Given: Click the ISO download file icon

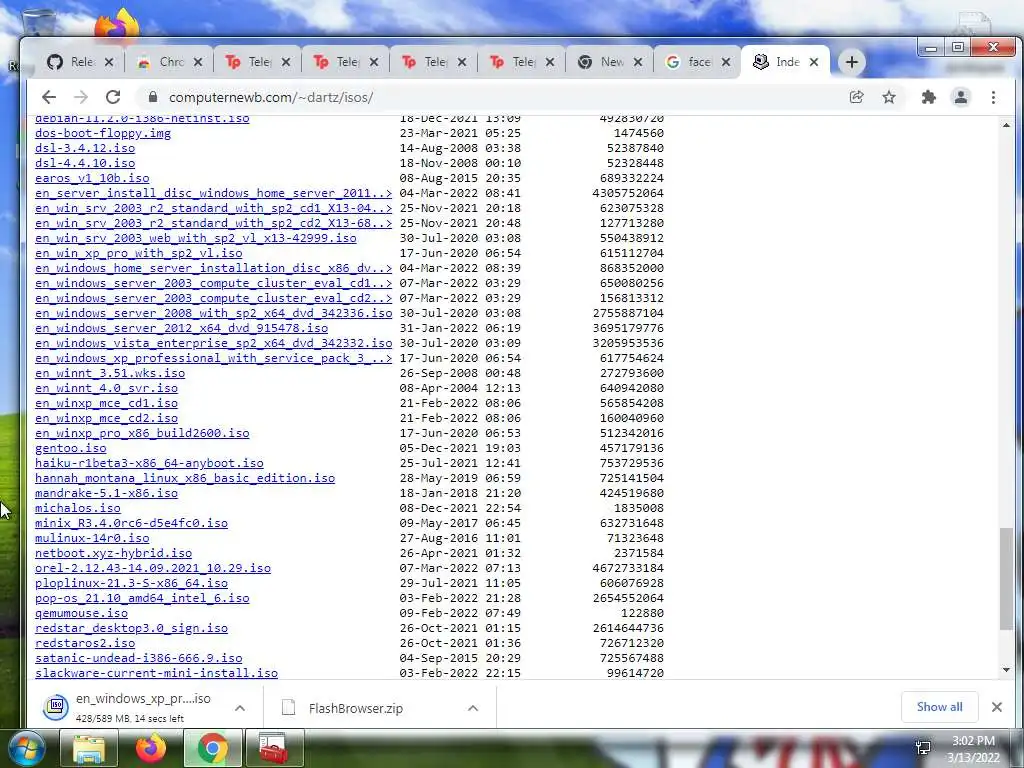Looking at the screenshot, I should [x=56, y=707].
